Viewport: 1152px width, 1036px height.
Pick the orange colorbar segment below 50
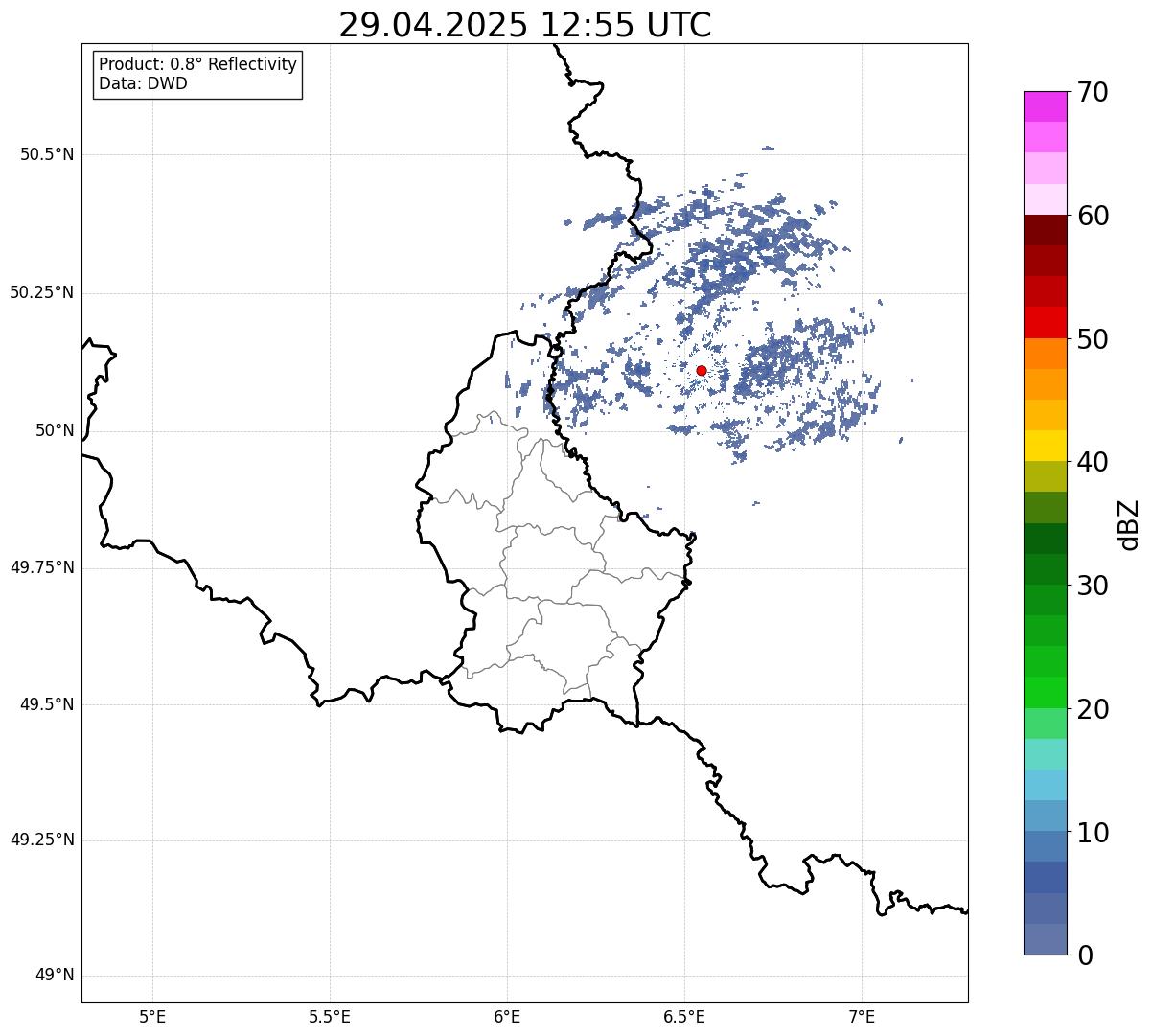(1045, 354)
